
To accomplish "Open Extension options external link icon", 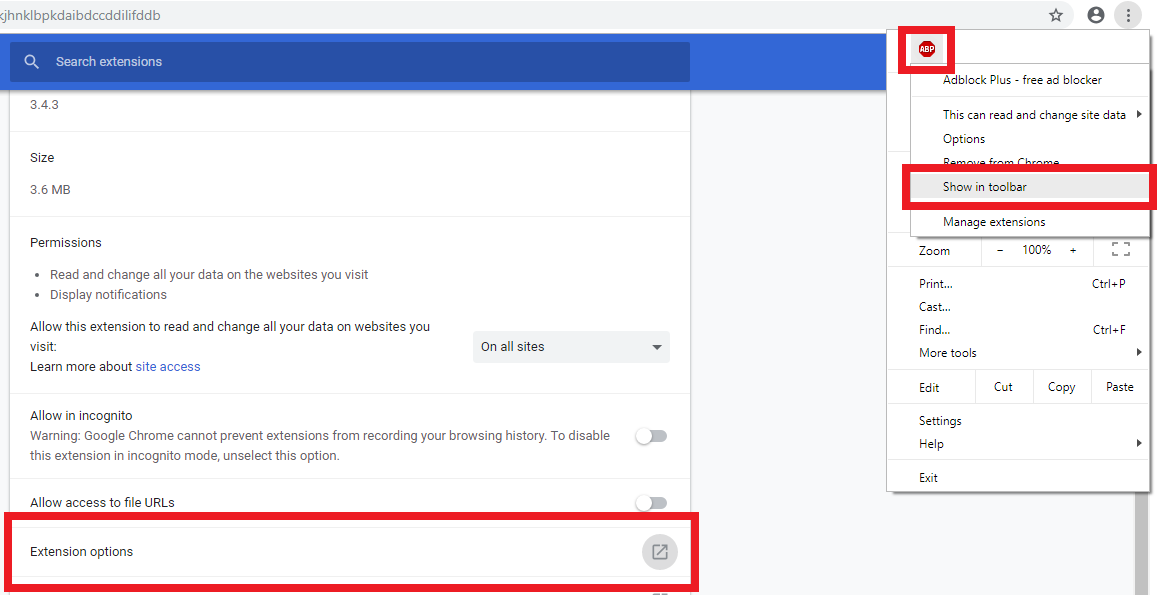I will tap(659, 552).
